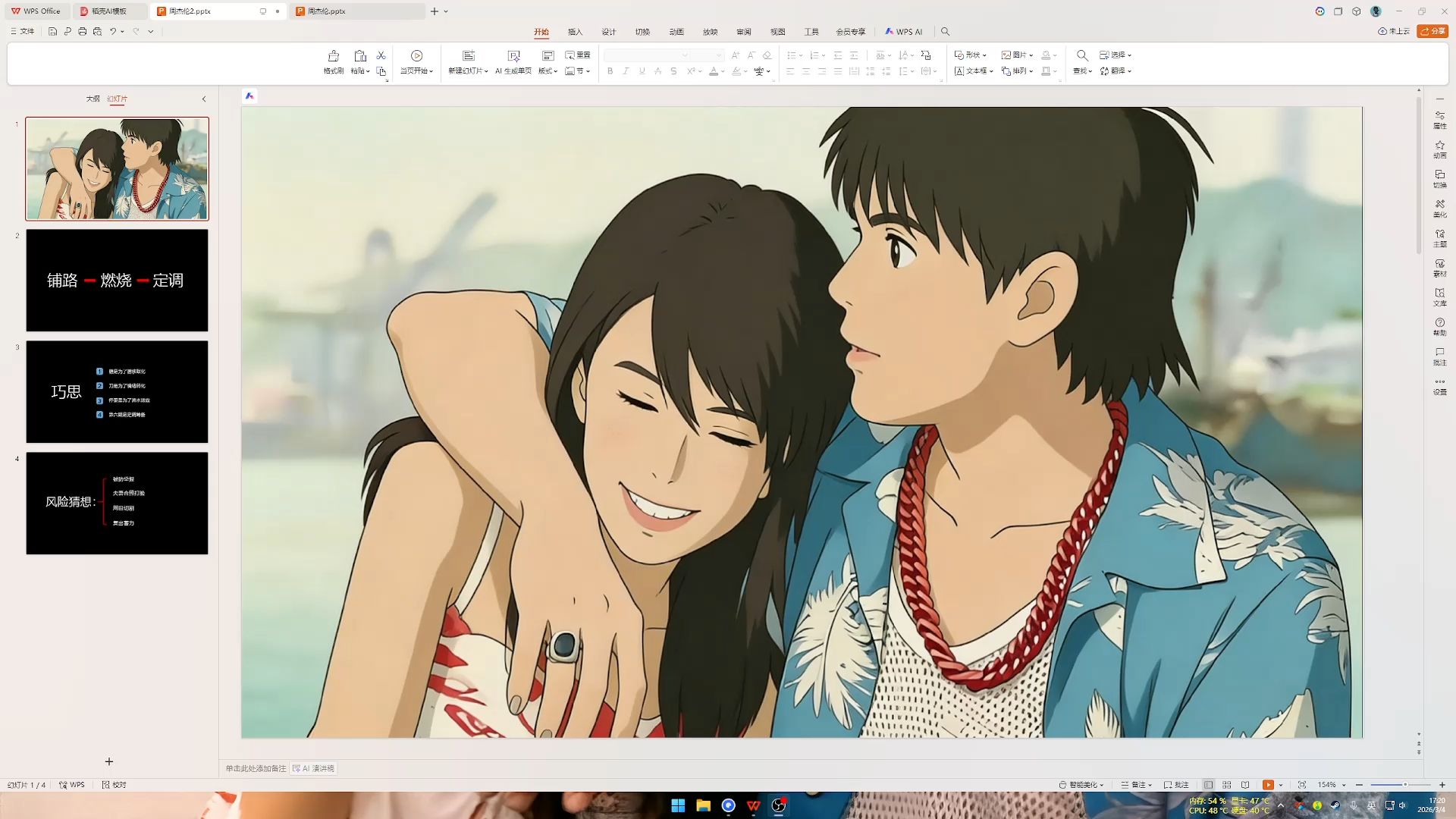1456x819 pixels.
Task: Open the 插入 Insert ribbon tab
Action: 575,32
